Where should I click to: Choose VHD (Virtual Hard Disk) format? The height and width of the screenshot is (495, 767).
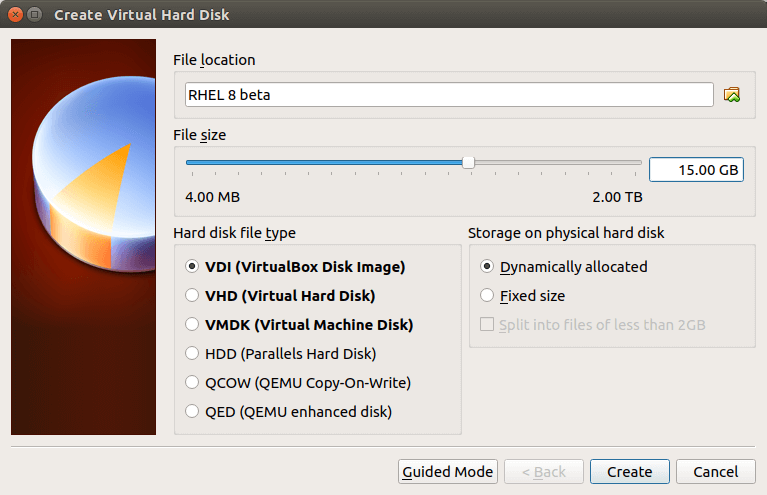(x=193, y=296)
